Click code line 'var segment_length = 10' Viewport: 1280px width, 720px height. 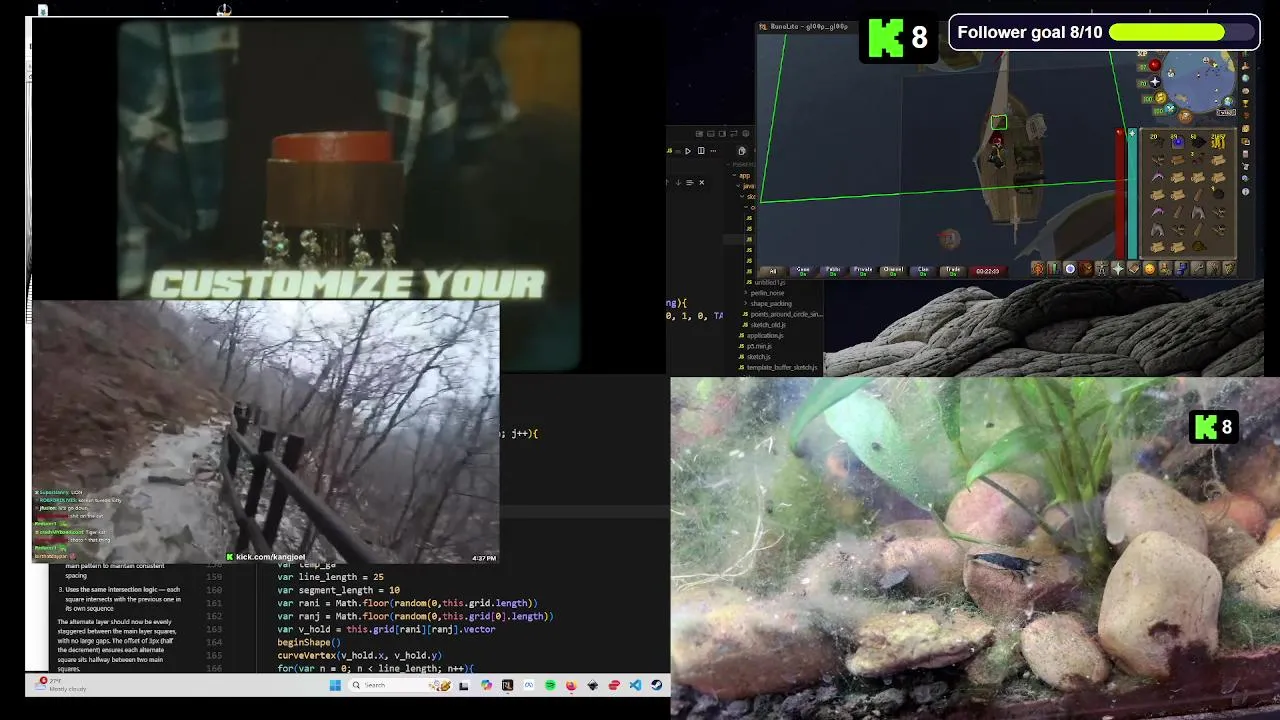point(338,590)
